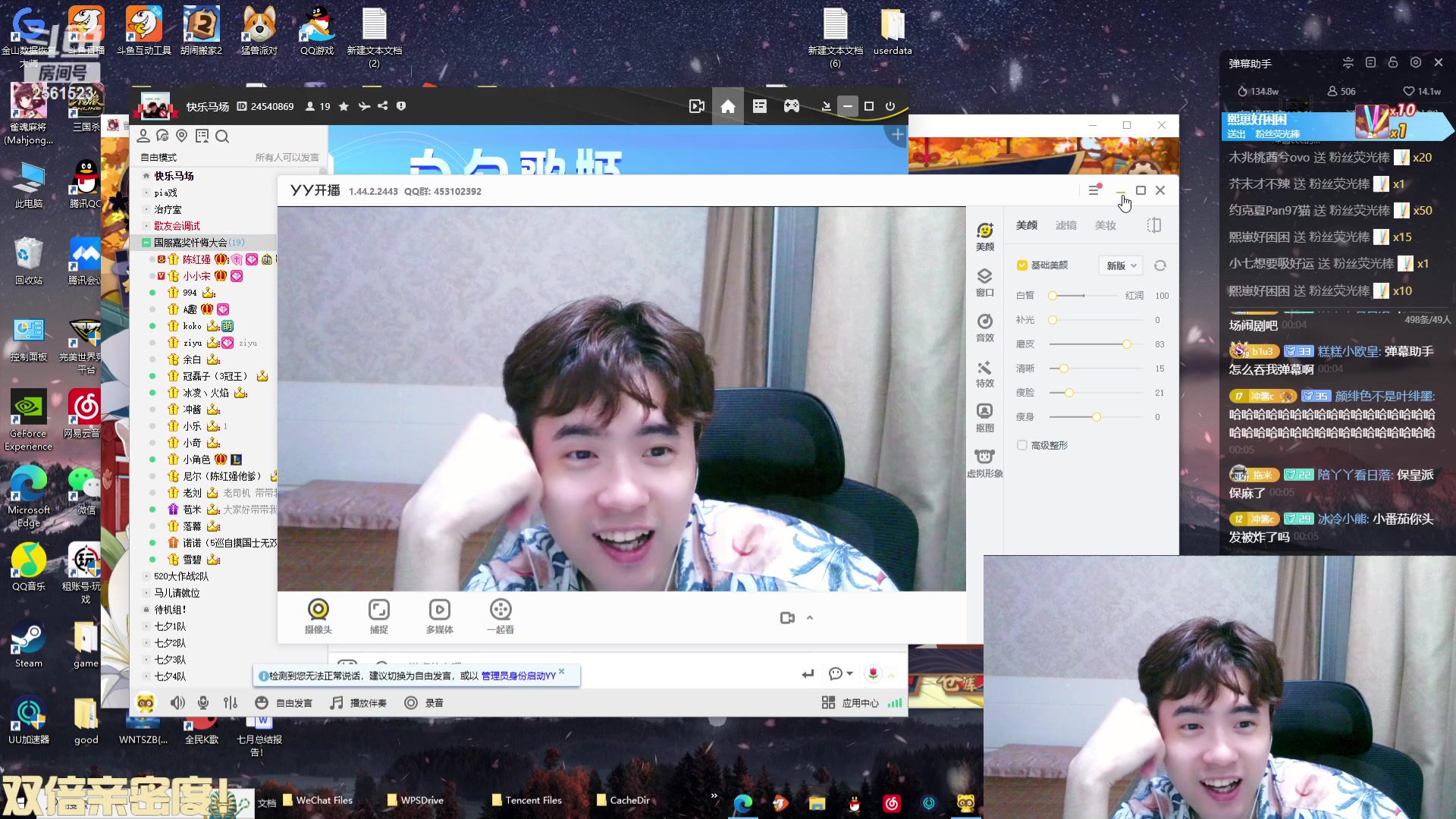Switch to the 滤镜 filter tab

[x=1065, y=225]
